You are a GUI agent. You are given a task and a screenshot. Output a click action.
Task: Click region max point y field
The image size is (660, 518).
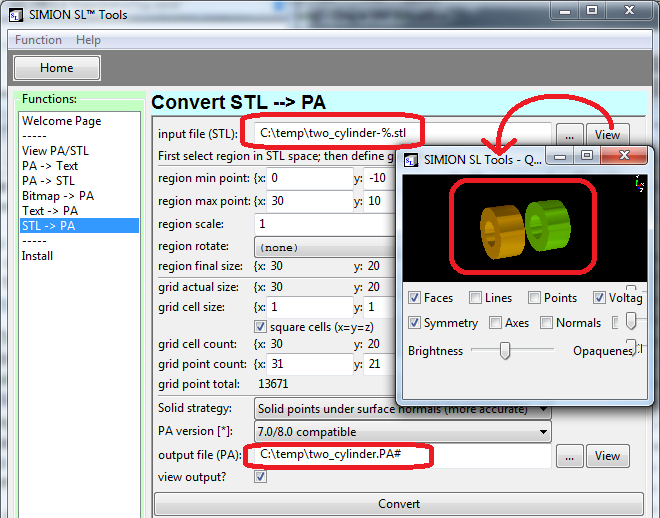(380, 201)
